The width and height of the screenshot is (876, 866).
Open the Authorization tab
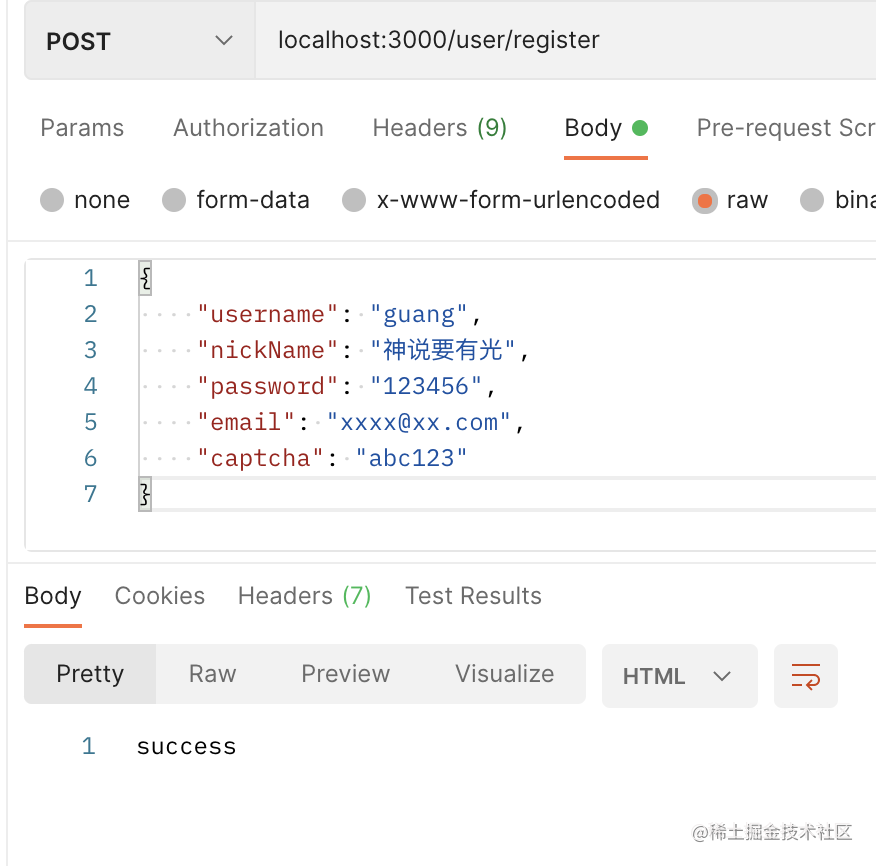click(248, 128)
